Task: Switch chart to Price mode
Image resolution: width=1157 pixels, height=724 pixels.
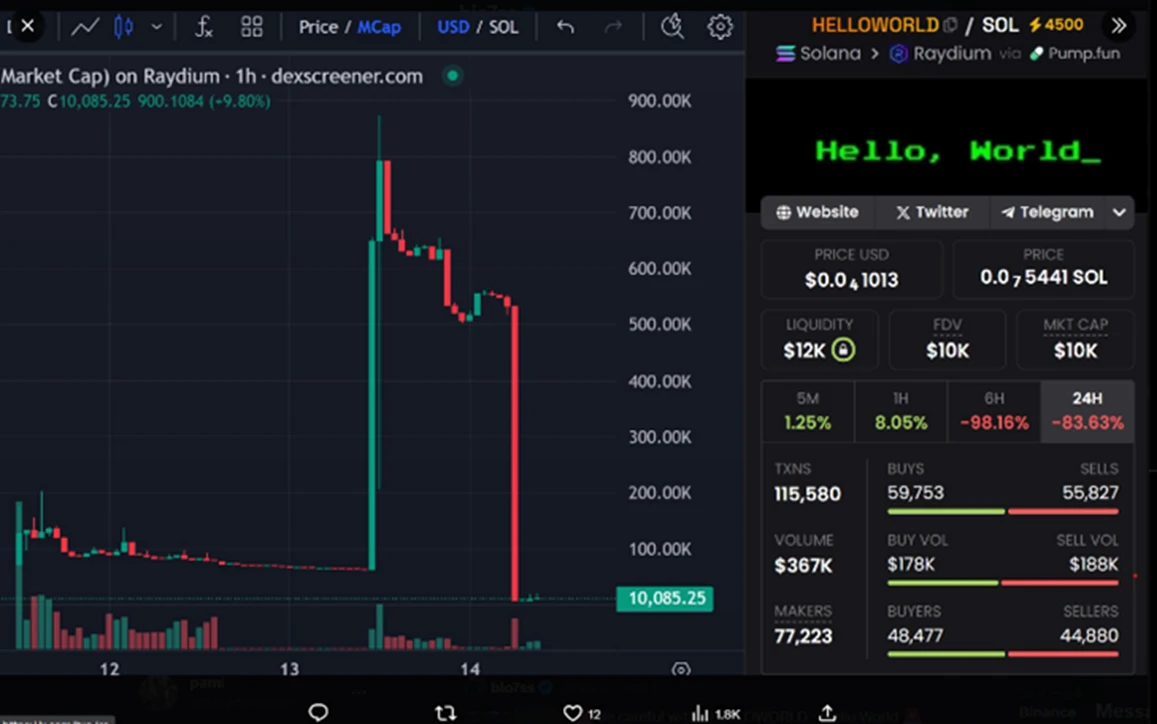Action: 318,27
